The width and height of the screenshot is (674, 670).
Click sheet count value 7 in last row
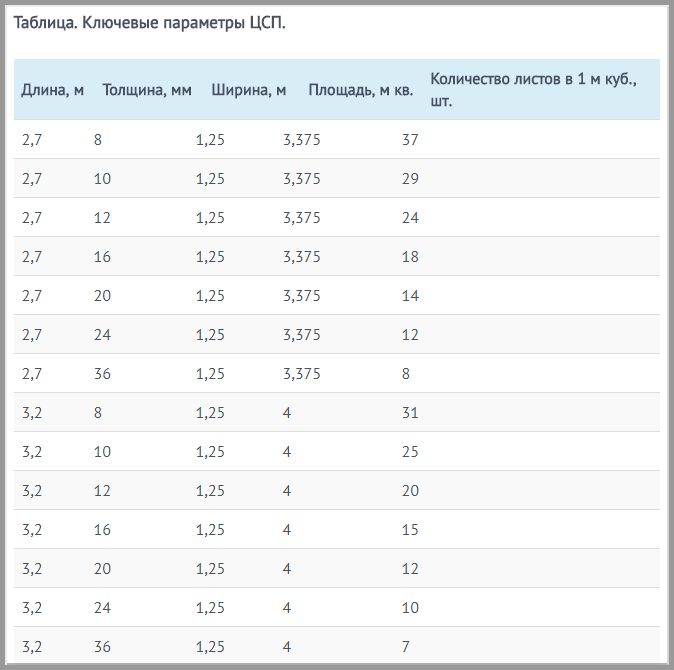tap(405, 647)
